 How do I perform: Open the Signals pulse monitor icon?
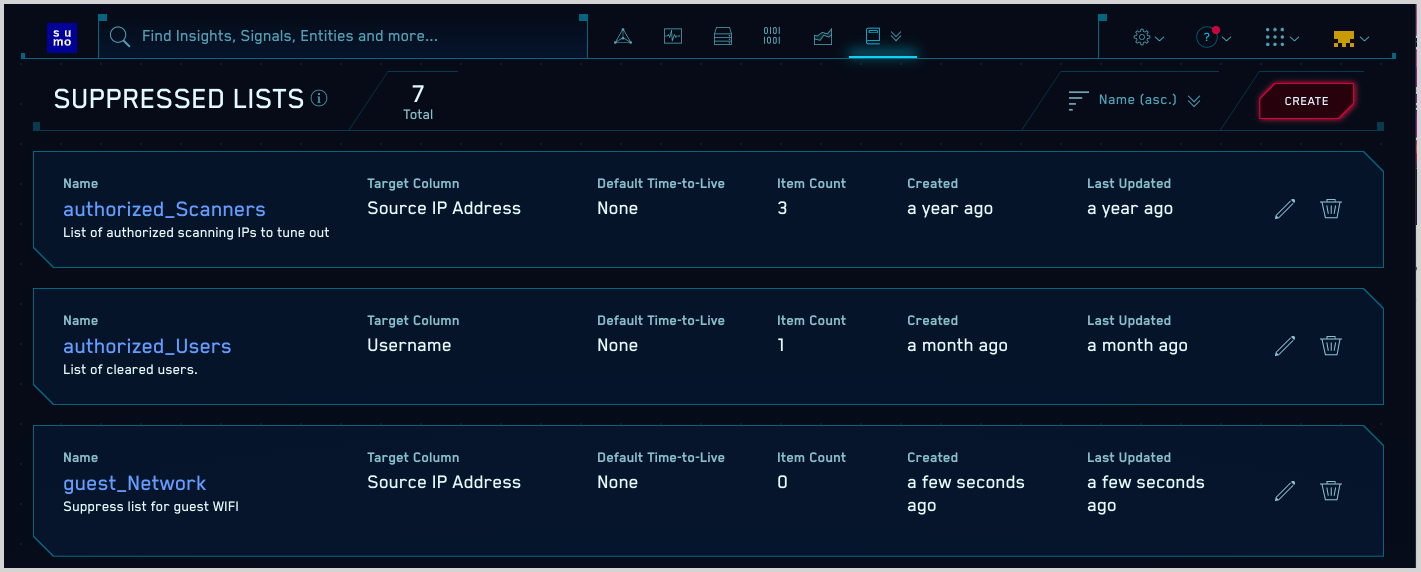coord(673,37)
